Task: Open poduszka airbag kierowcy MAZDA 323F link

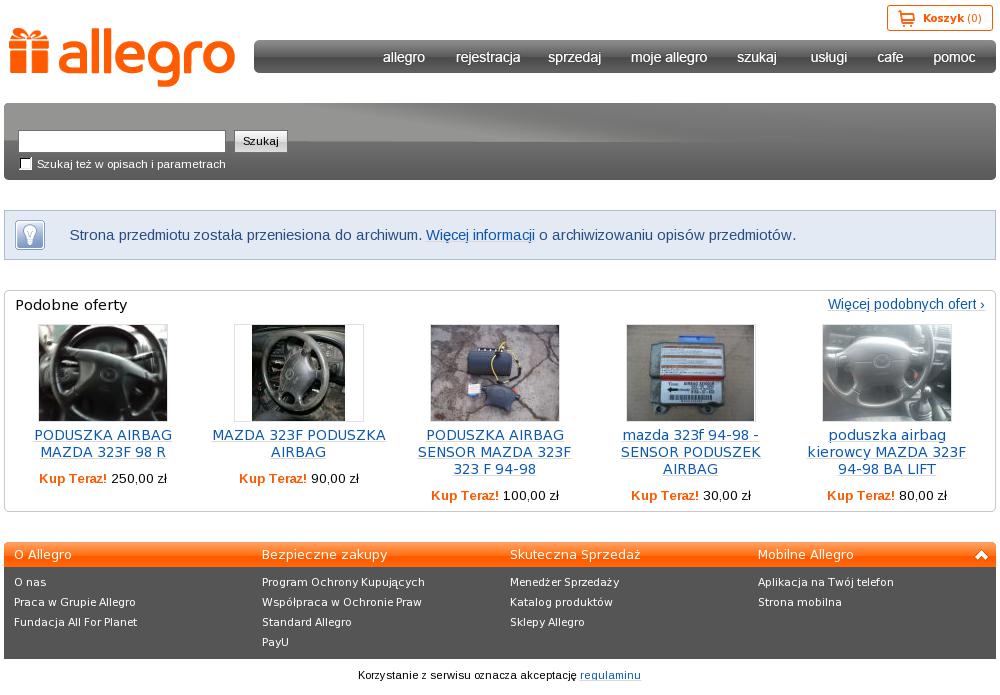Action: (886, 452)
